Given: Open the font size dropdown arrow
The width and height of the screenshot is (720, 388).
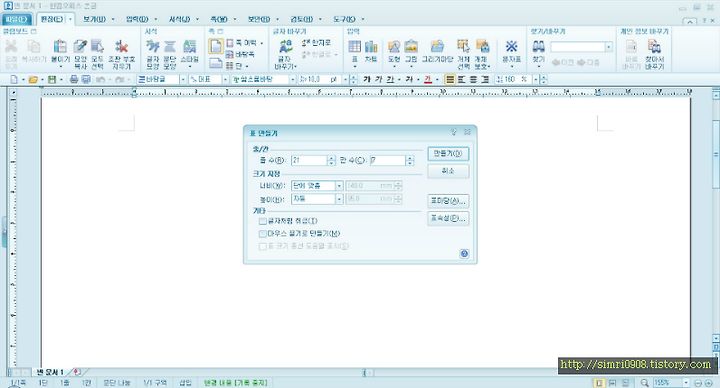Looking at the screenshot, I should 345,79.
